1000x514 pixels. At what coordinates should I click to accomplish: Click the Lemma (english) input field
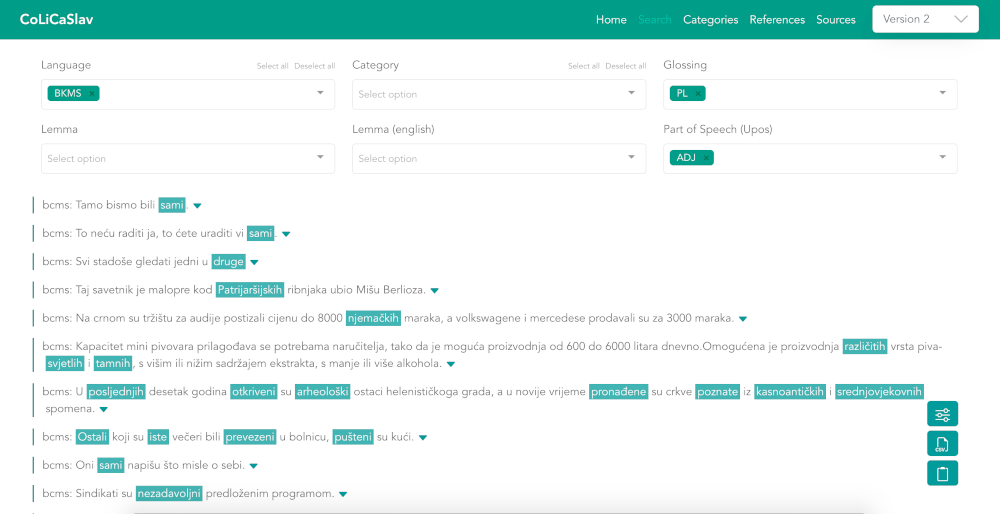click(490, 158)
